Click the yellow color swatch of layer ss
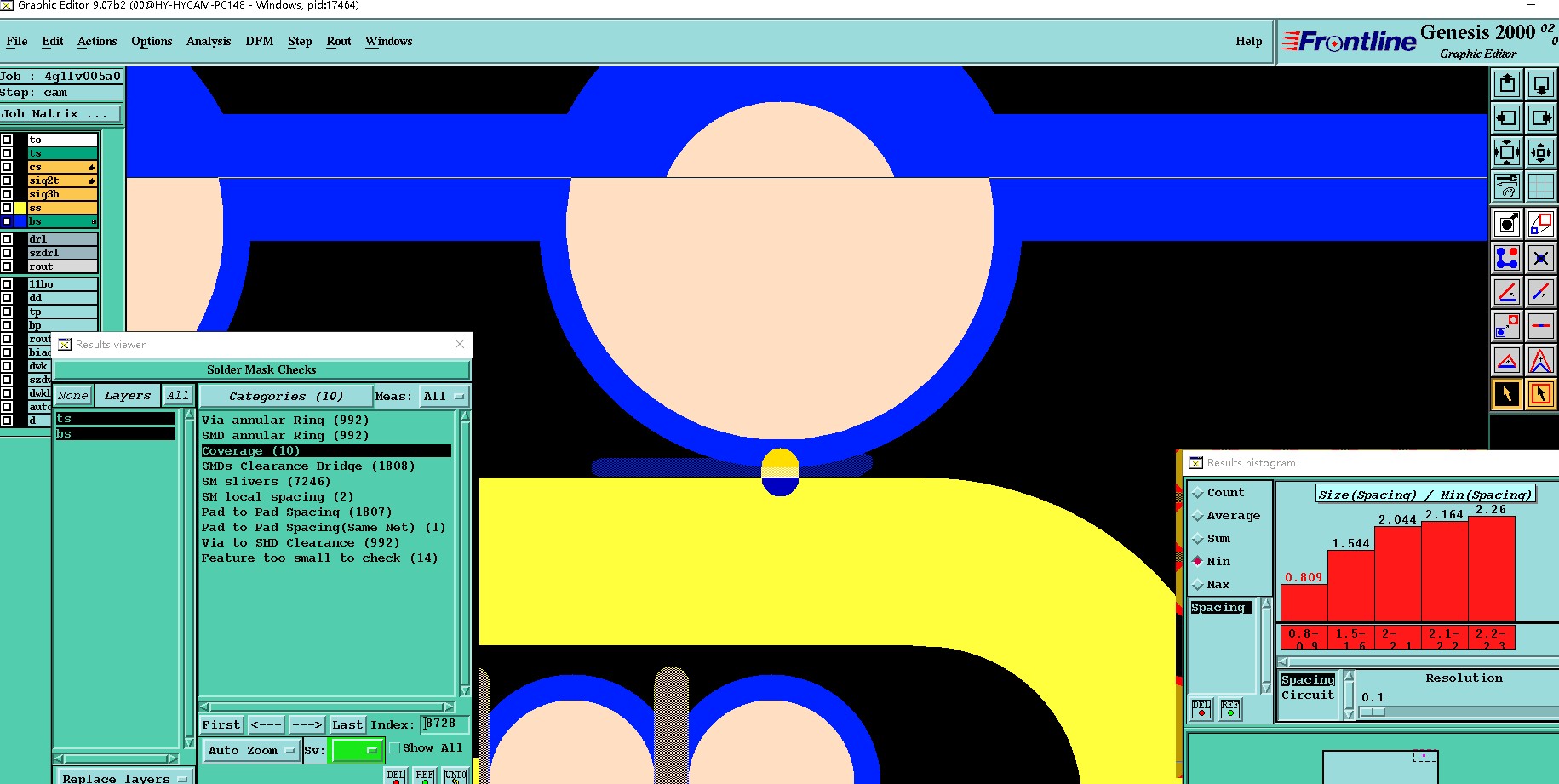 20,208
